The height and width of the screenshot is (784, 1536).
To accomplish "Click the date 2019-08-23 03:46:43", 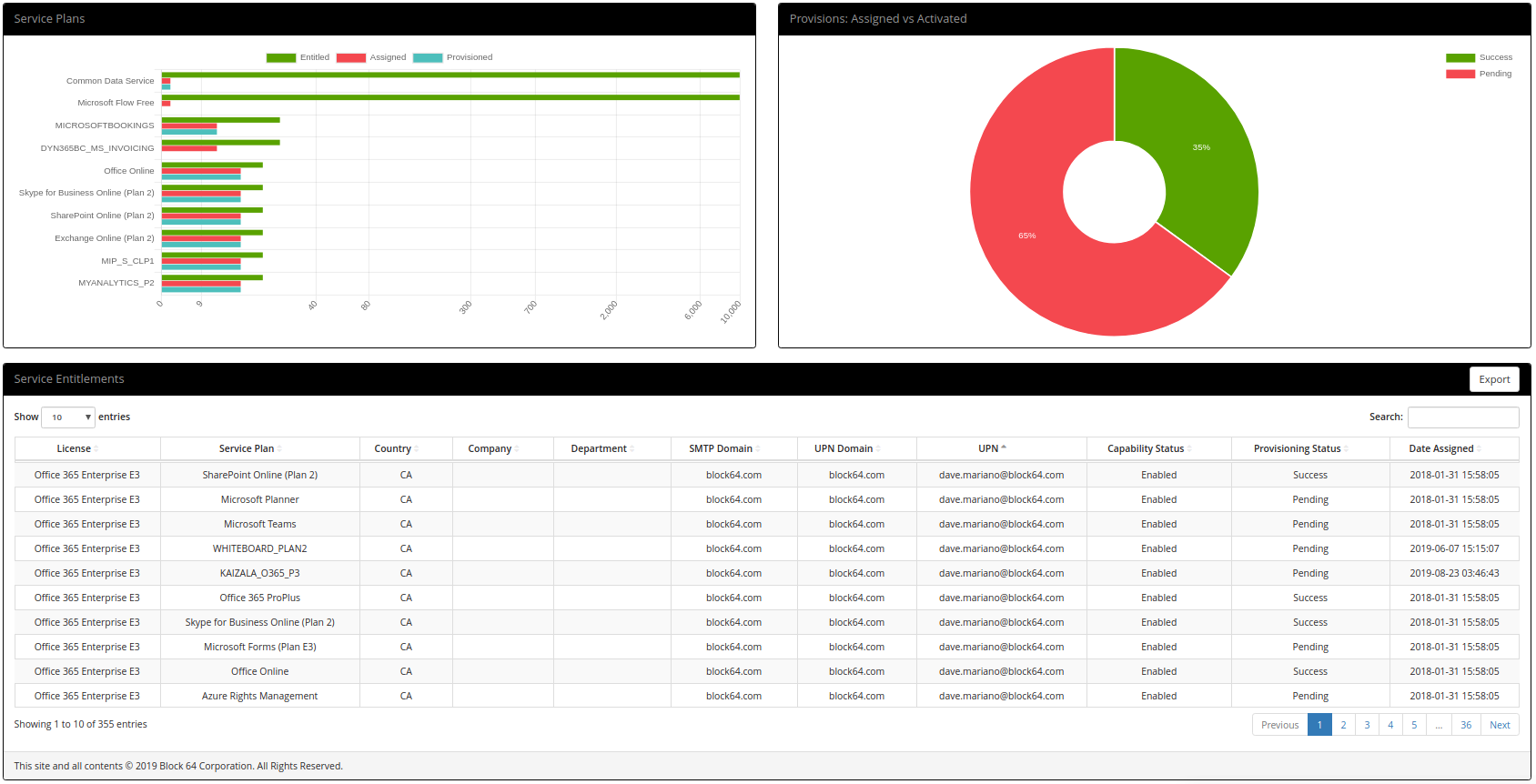I will (1454, 573).
